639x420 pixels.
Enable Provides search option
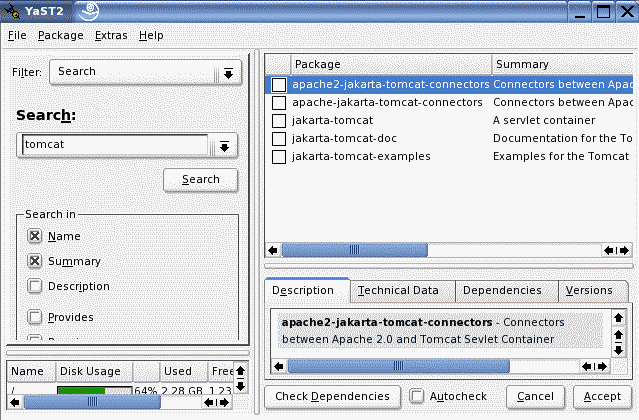(35, 317)
